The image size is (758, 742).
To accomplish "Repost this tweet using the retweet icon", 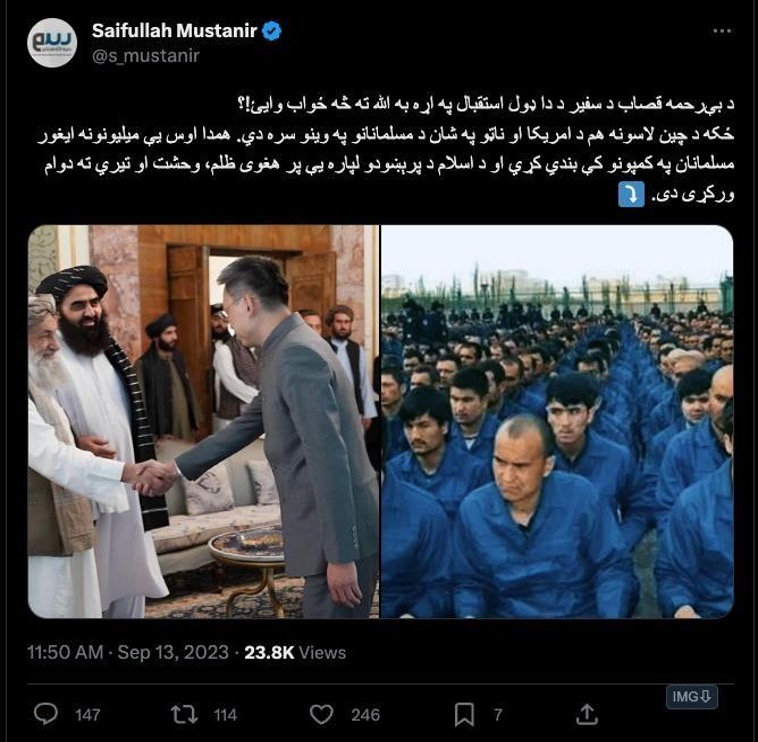I will [184, 714].
